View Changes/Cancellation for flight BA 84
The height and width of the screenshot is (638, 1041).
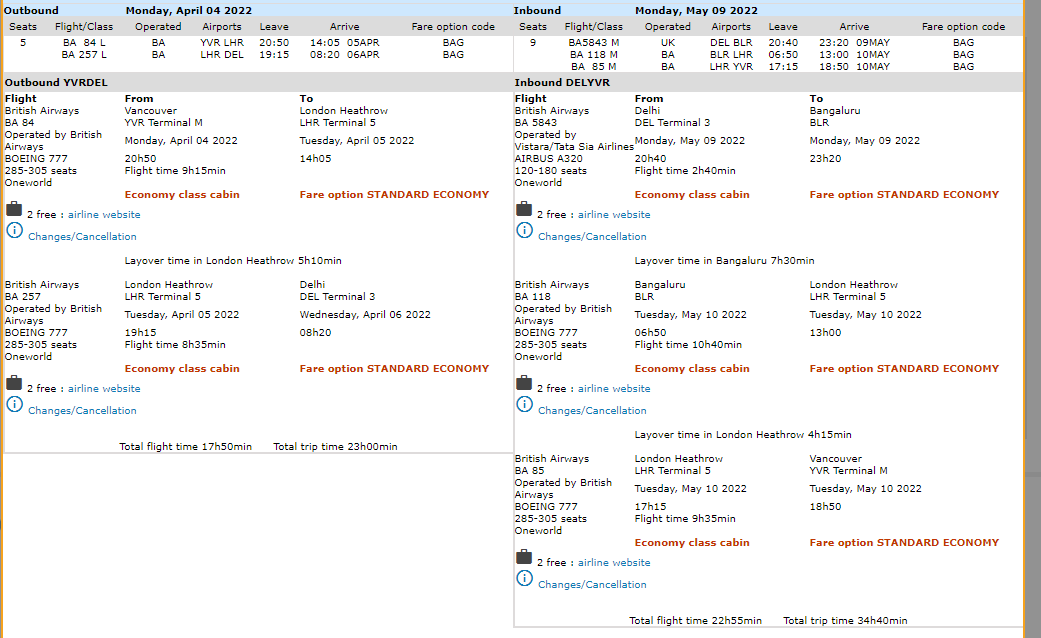(82, 237)
